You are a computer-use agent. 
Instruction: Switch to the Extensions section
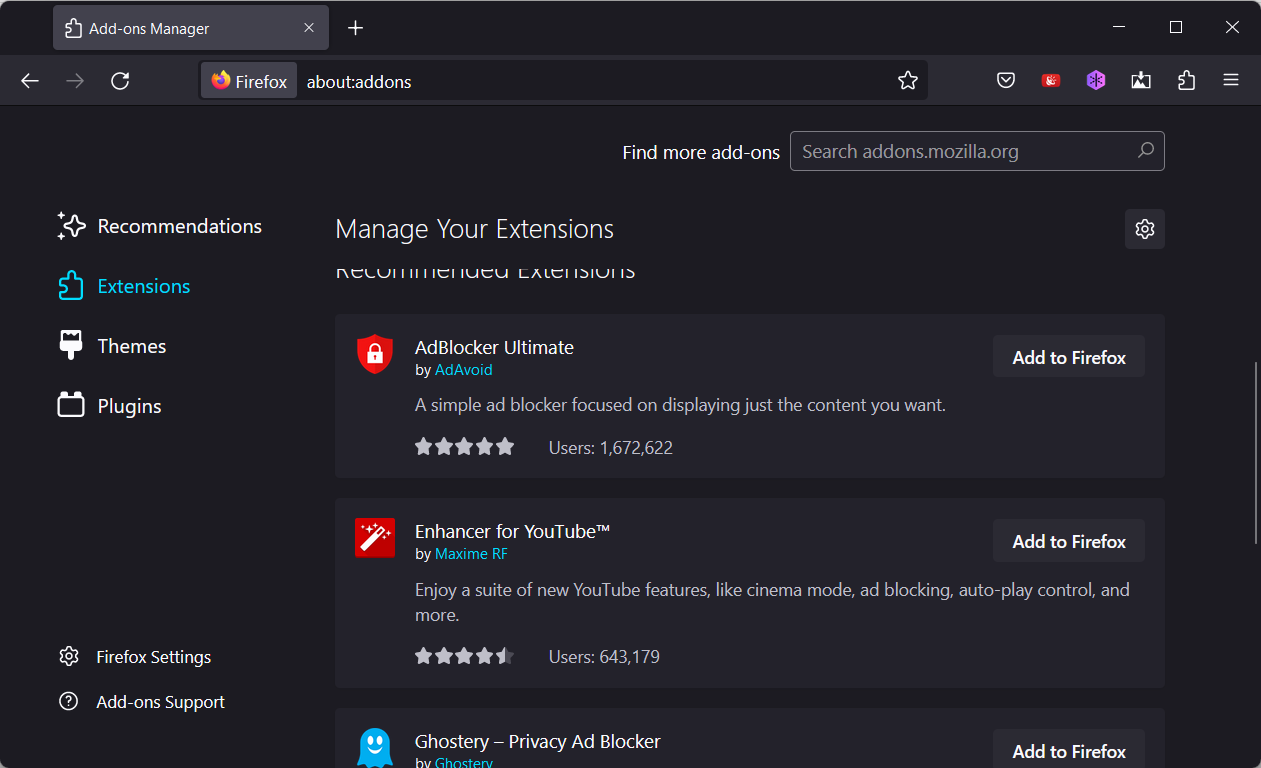(x=124, y=286)
